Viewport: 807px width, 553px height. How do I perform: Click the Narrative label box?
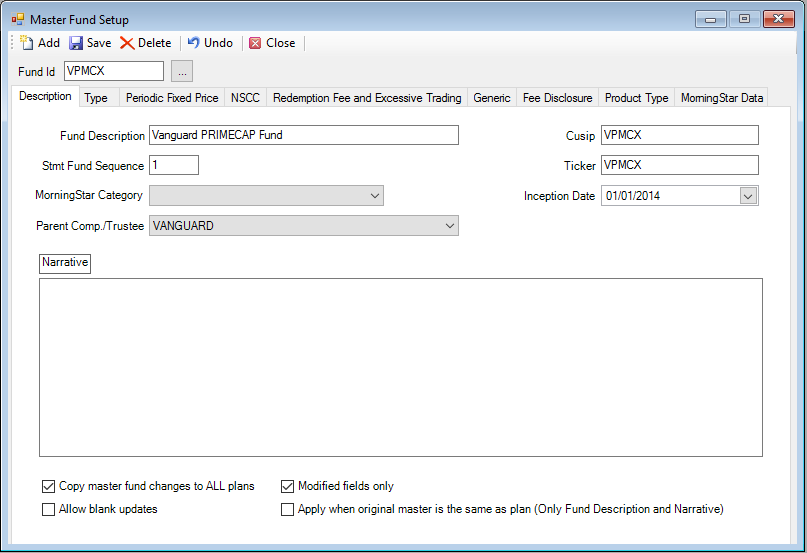point(65,263)
